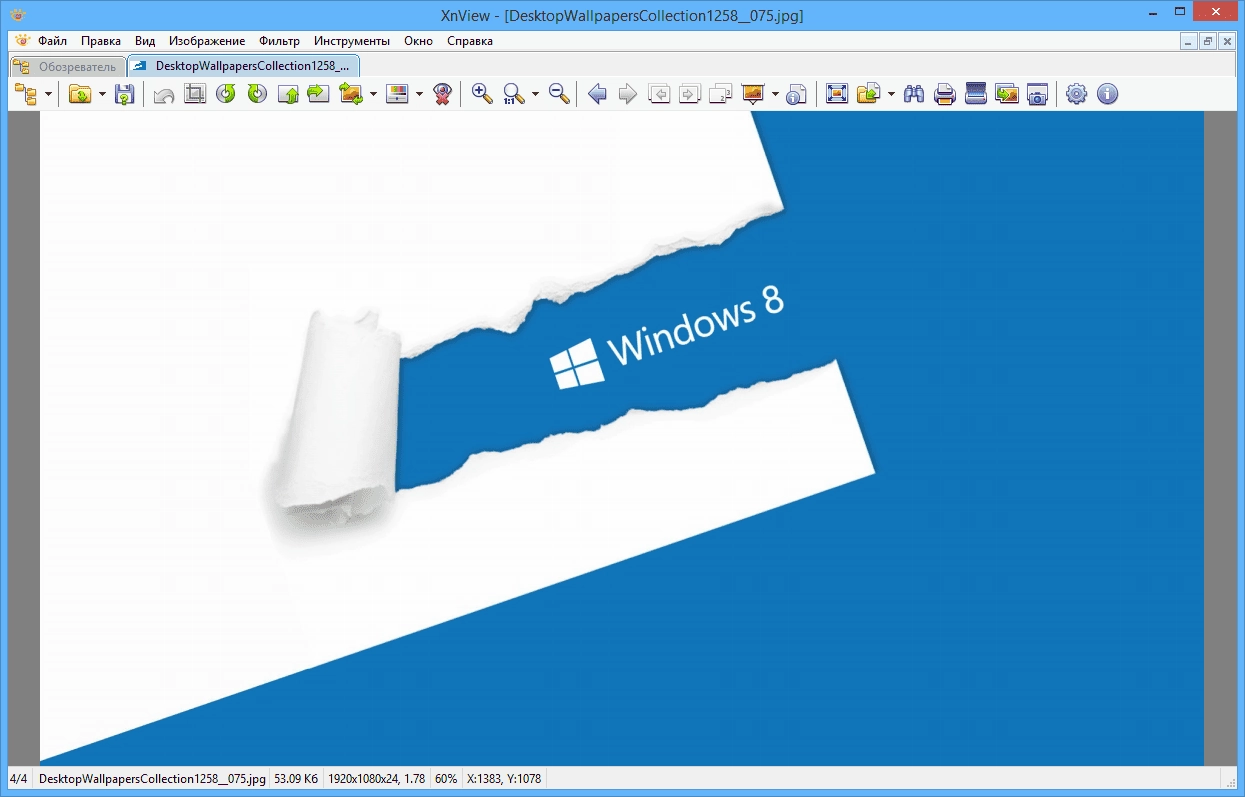Click the Undo arrow icon
This screenshot has width=1245, height=797.
click(164, 94)
